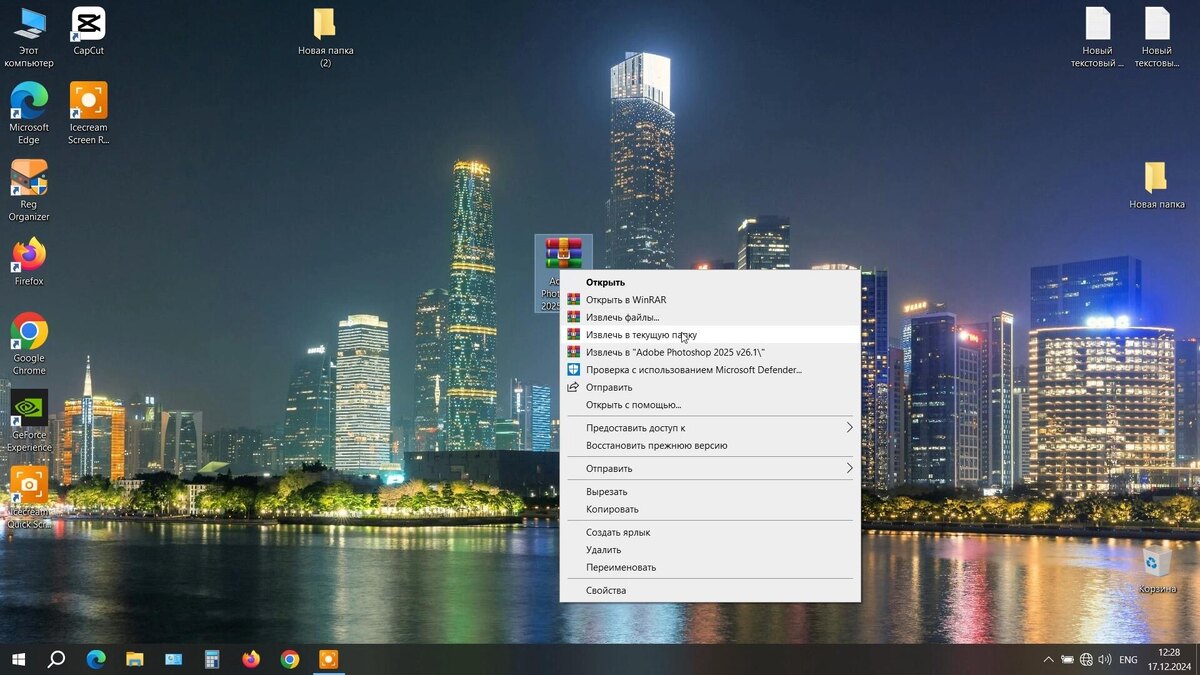Choose 'Копировать' in the context menu
Image resolution: width=1200 pixels, height=675 pixels.
click(710, 509)
